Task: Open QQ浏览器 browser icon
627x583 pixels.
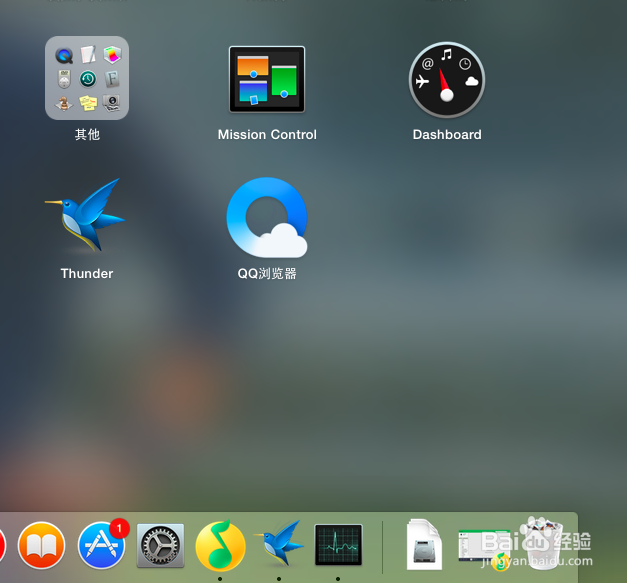Action: pos(267,217)
